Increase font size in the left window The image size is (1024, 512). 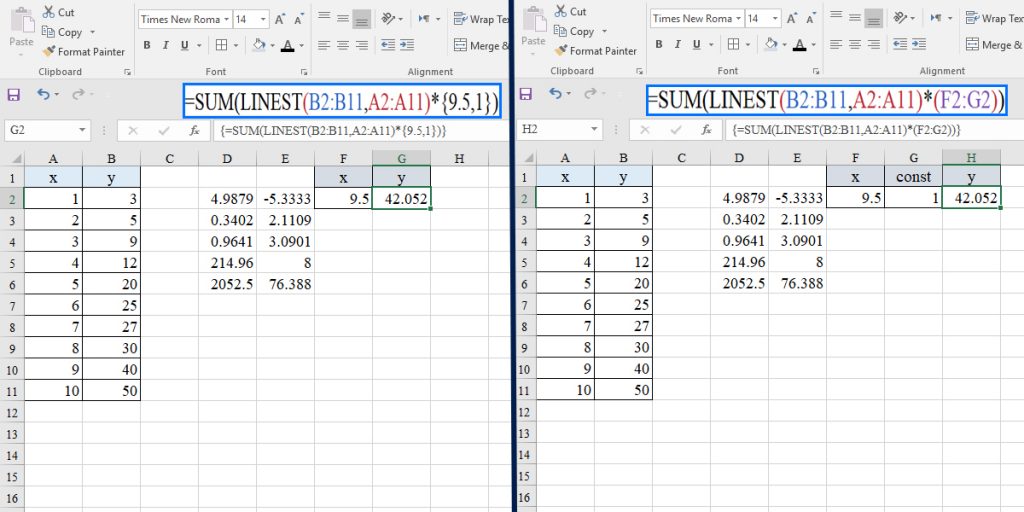click(280, 20)
